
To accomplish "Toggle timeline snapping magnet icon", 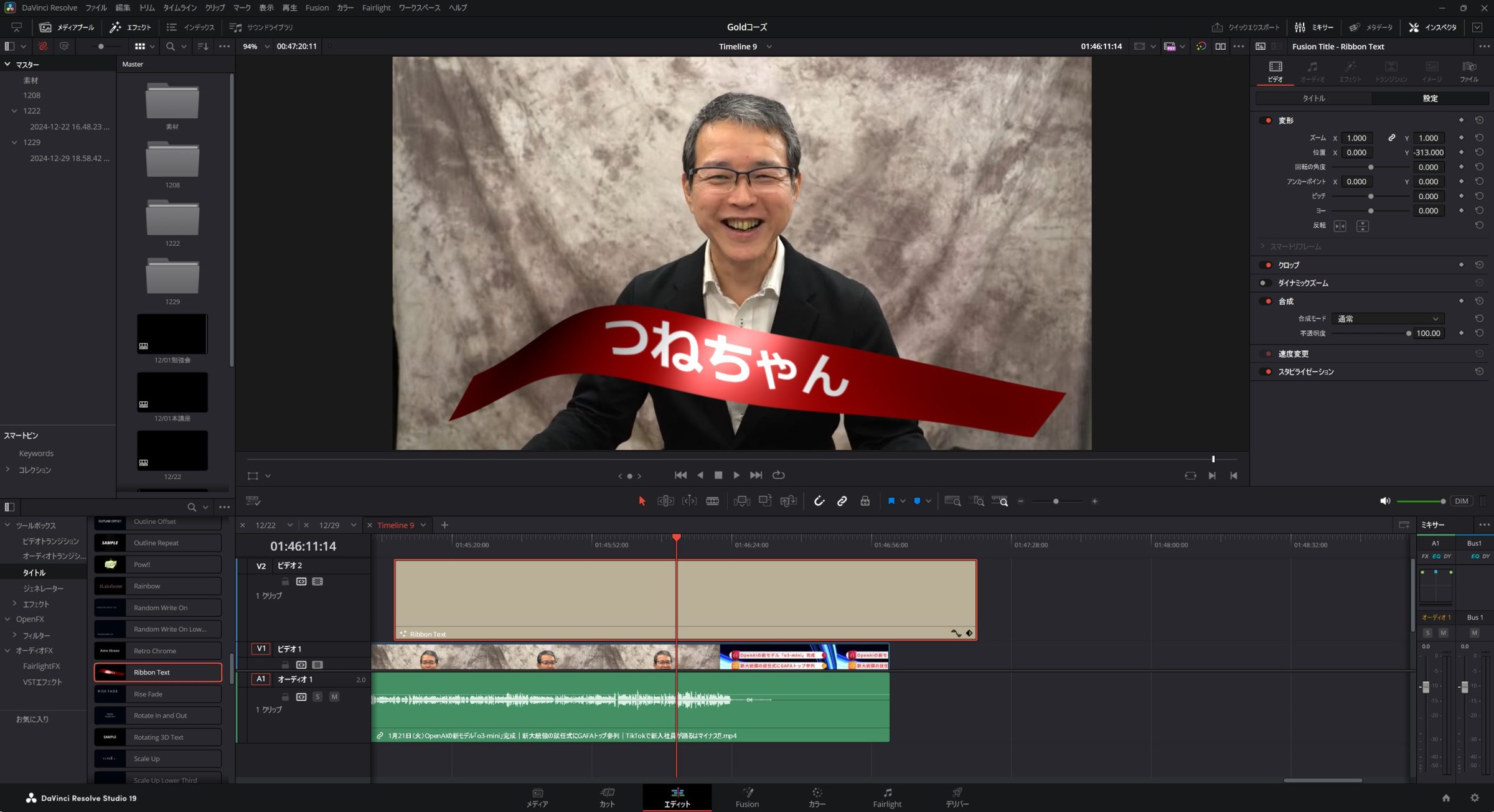I will pyautogui.click(x=819, y=501).
